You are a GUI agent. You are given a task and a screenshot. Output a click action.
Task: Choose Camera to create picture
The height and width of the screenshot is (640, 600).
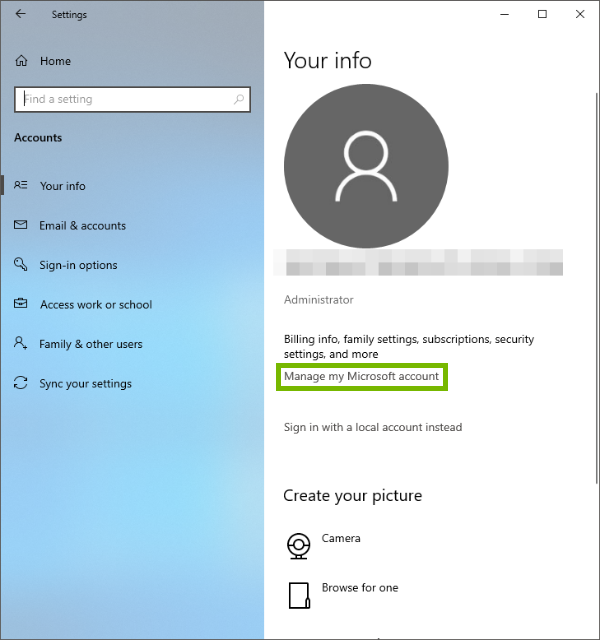pyautogui.click(x=341, y=538)
